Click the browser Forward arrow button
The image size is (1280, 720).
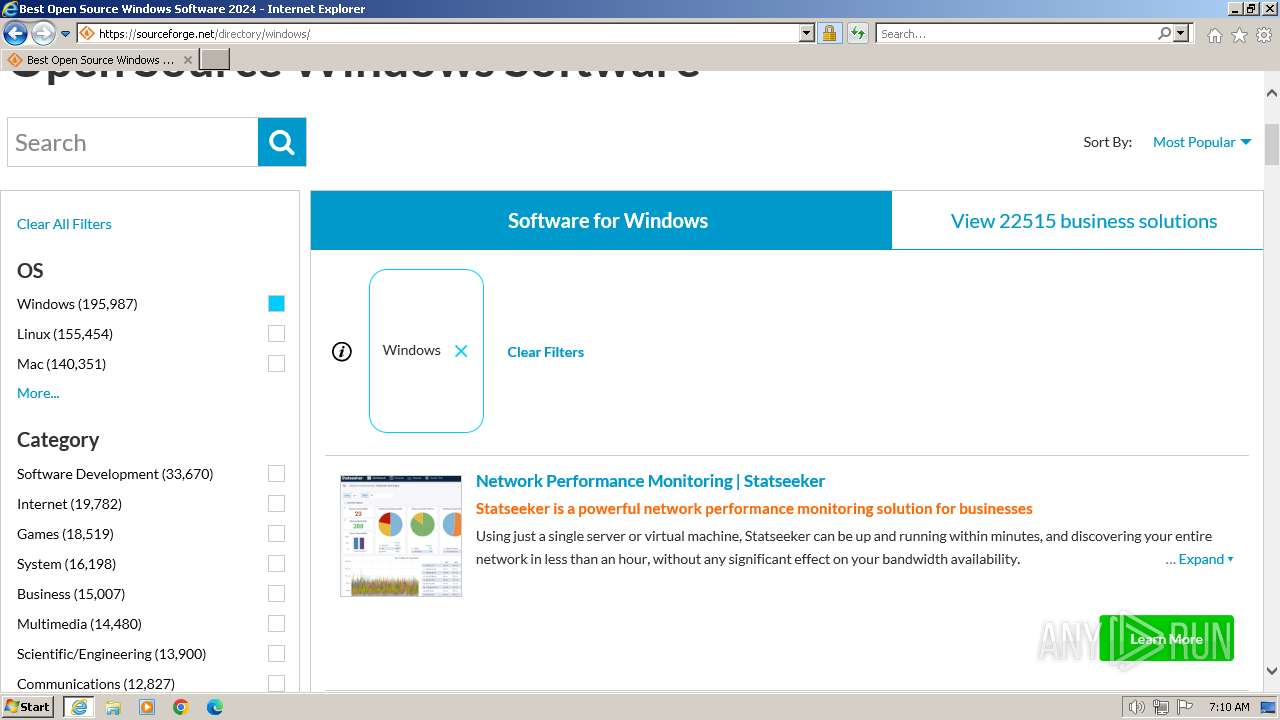coord(42,33)
